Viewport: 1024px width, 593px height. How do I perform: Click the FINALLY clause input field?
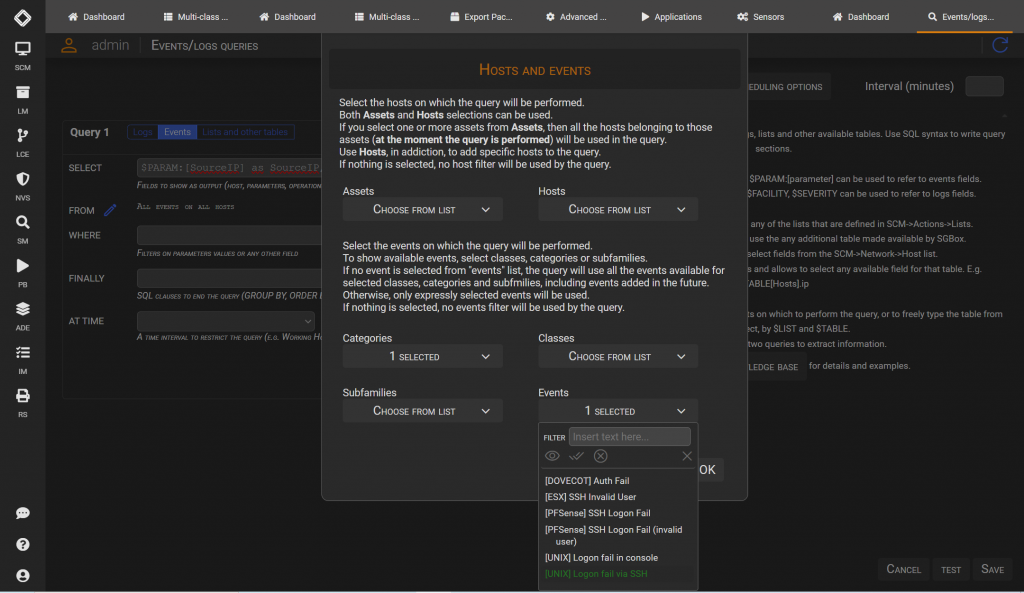229,278
